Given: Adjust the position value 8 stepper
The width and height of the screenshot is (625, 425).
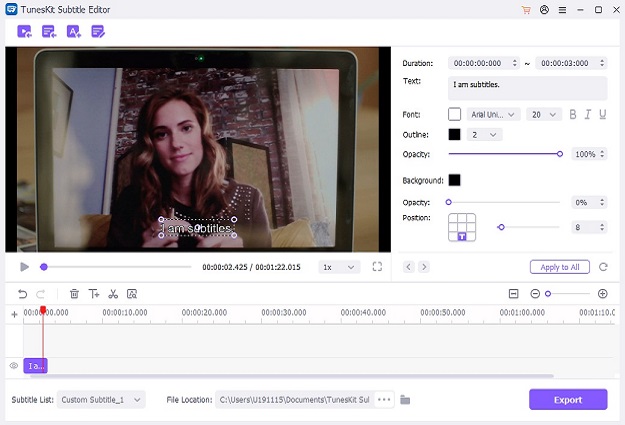Looking at the screenshot, I should [x=602, y=227].
